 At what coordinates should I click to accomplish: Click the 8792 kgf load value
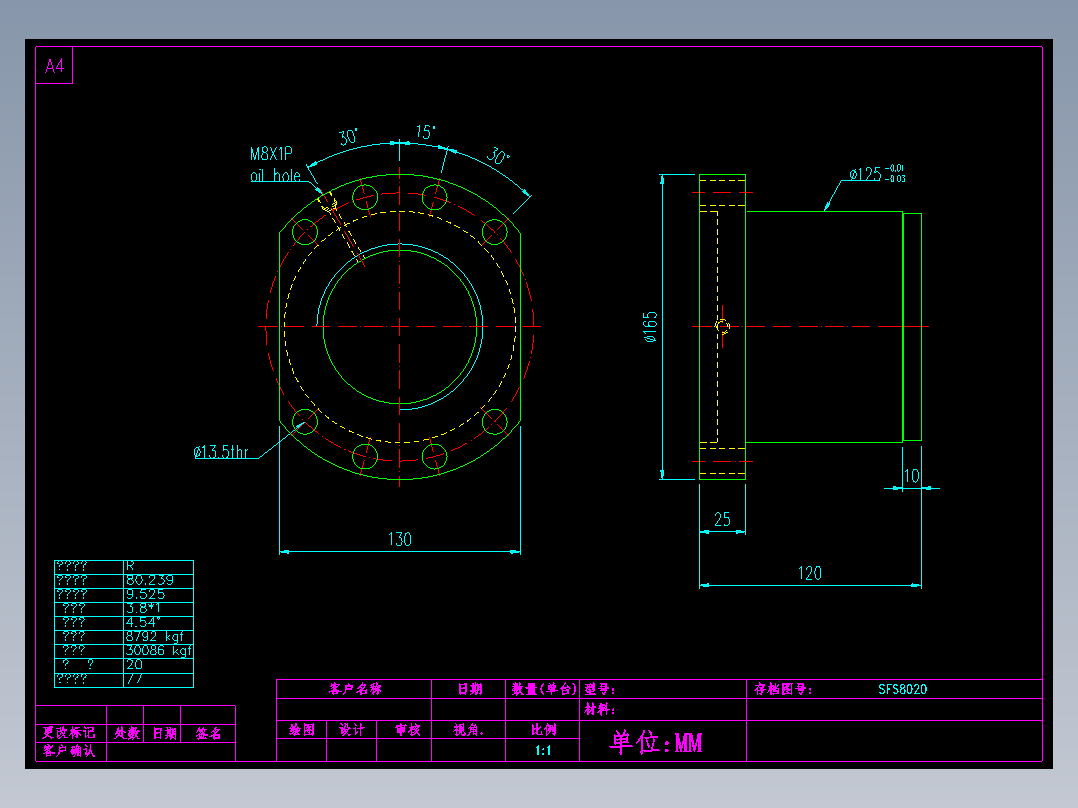point(155,637)
